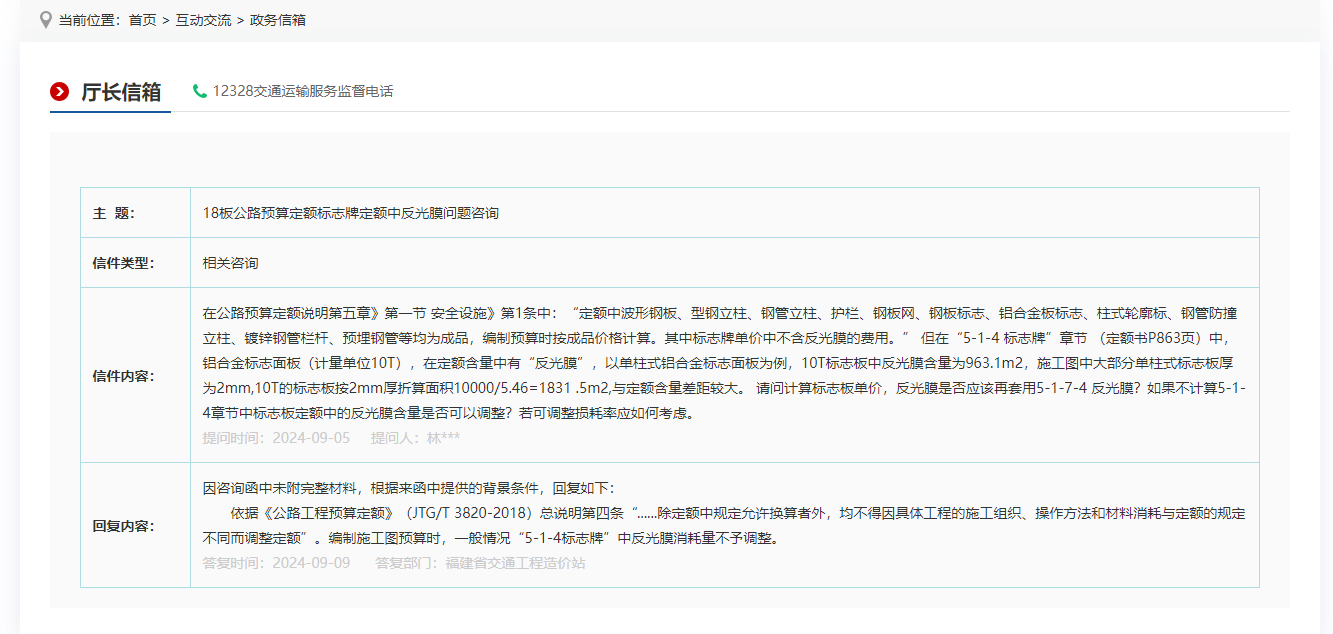Screen dimensions: 1333x634
Task: Click the 信件类型 row label
Action: coord(123,263)
